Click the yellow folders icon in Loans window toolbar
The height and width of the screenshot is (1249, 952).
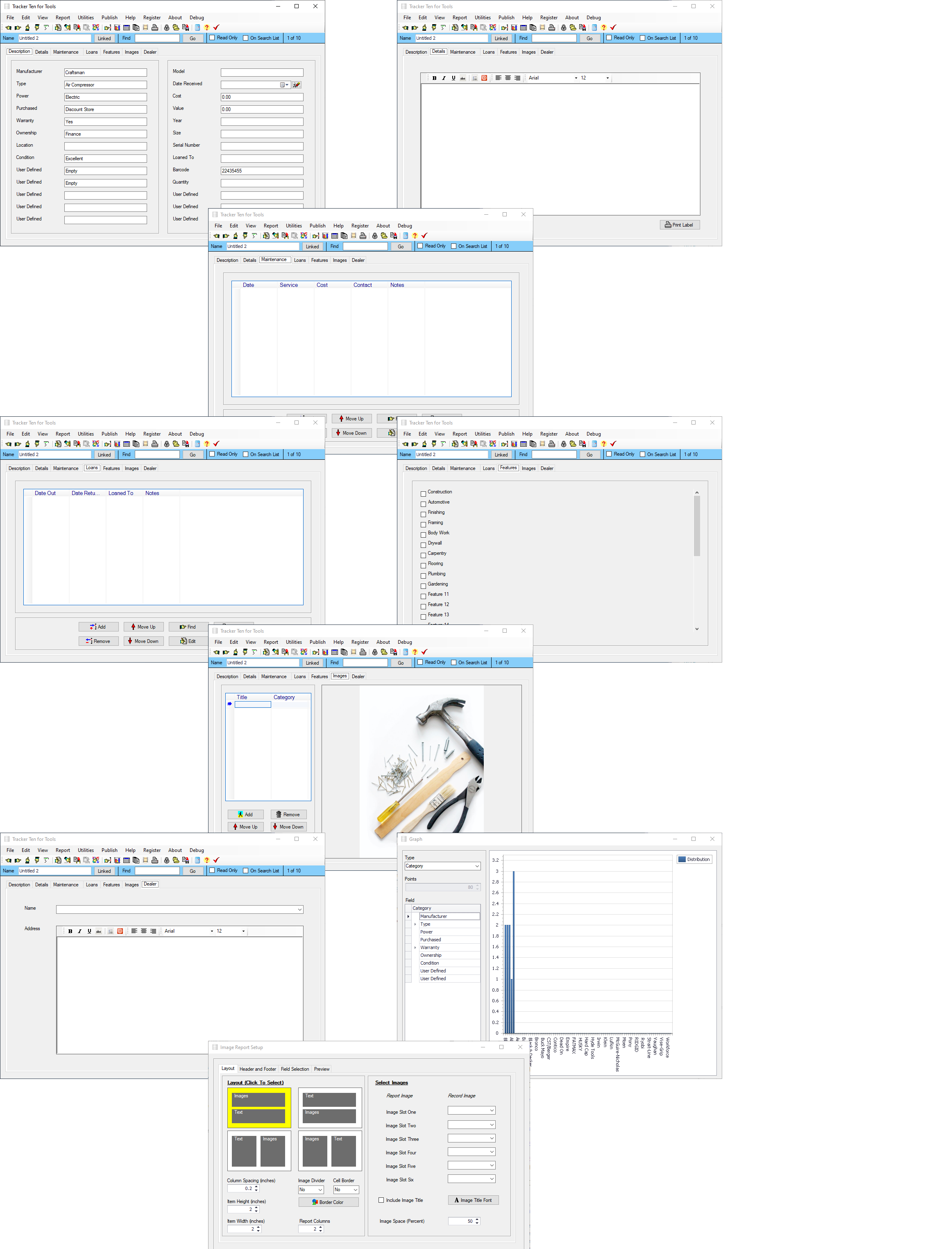[176, 444]
